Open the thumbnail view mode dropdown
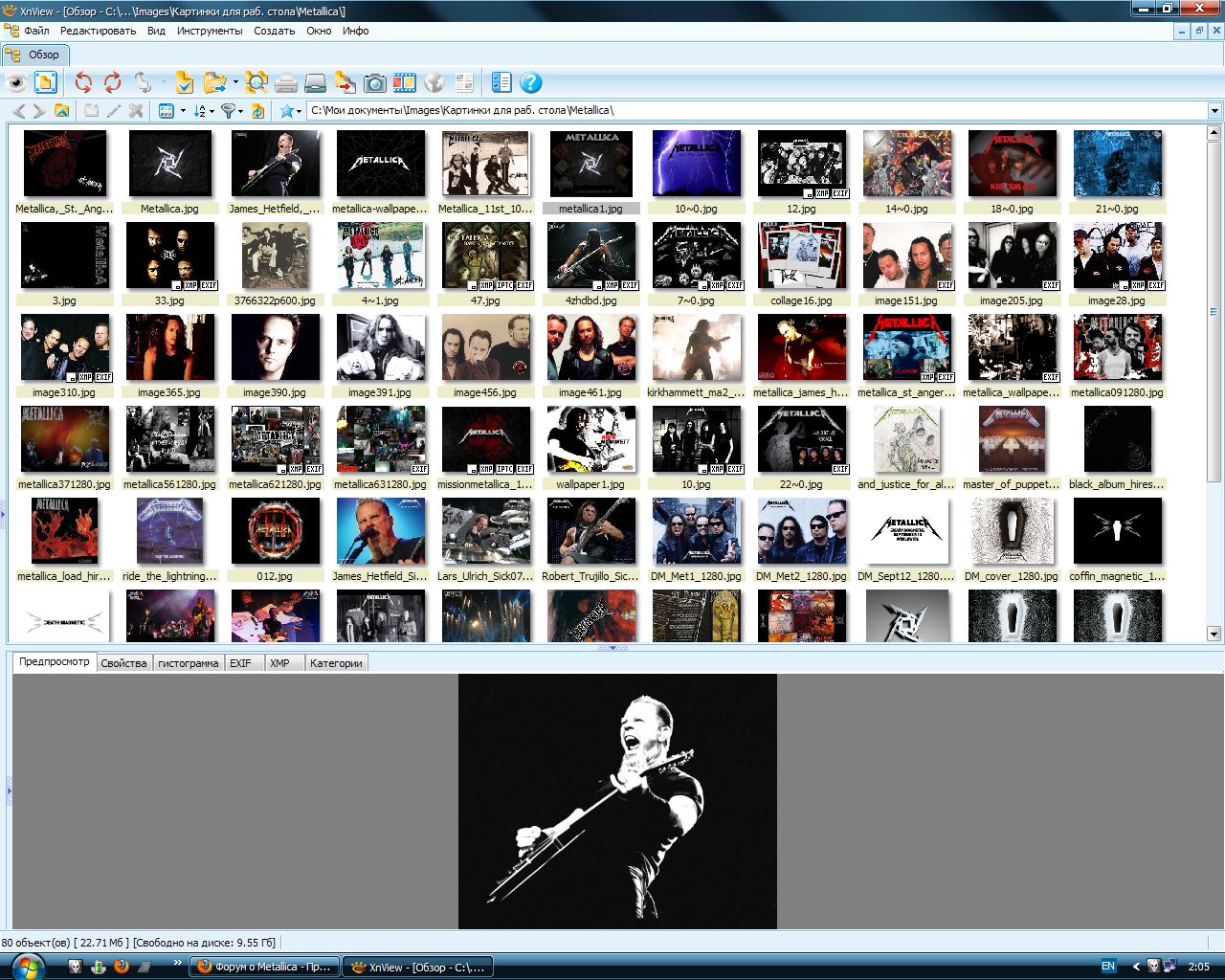 coord(183,111)
